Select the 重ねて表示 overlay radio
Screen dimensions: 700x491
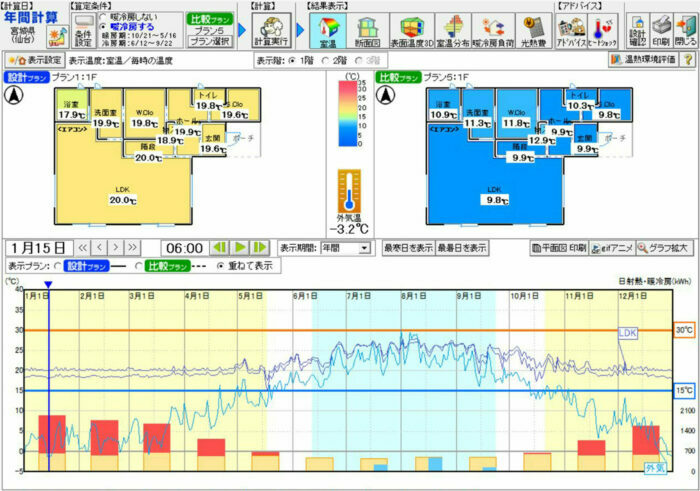coord(220,266)
